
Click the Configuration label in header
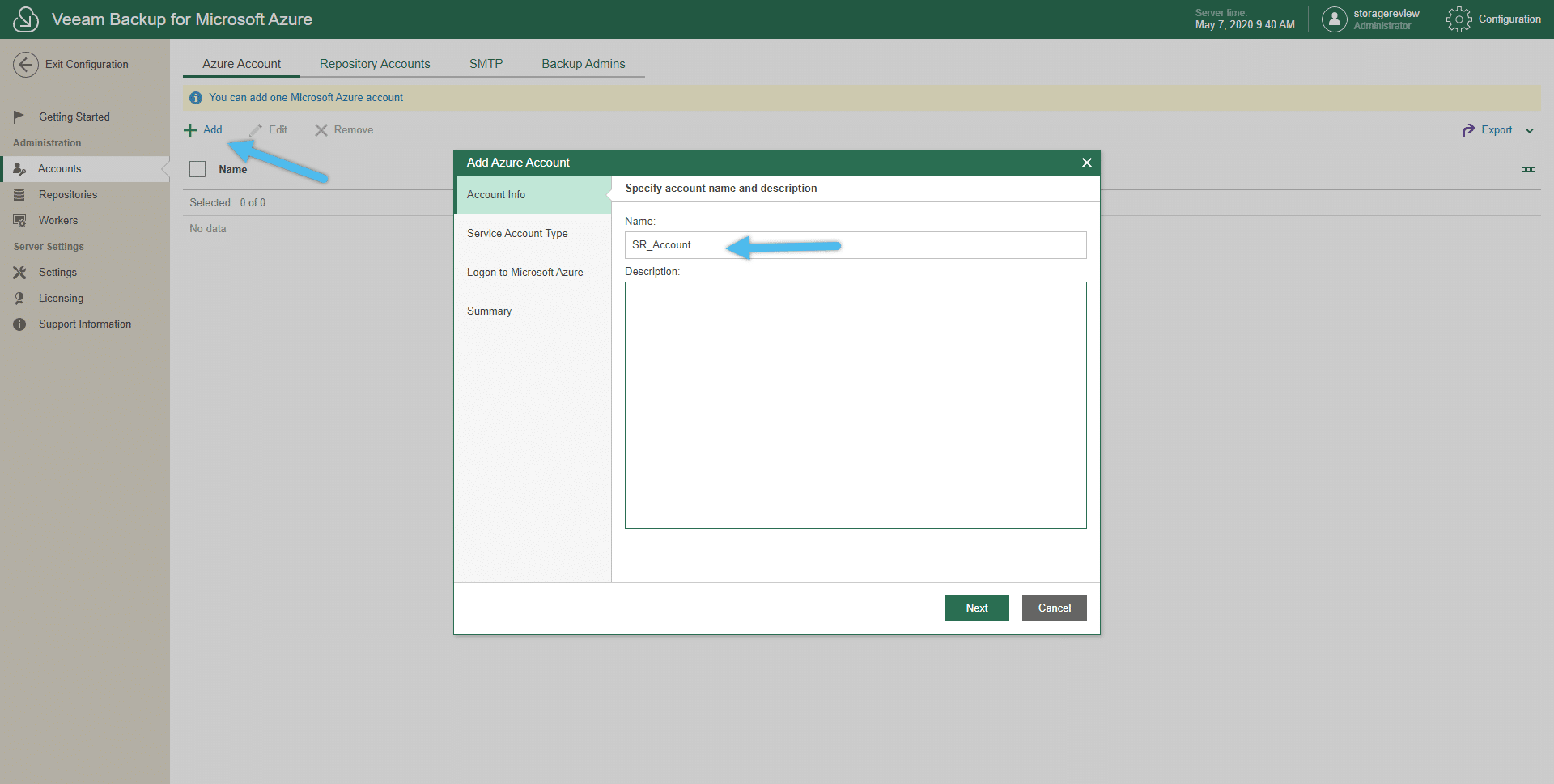(x=1509, y=19)
